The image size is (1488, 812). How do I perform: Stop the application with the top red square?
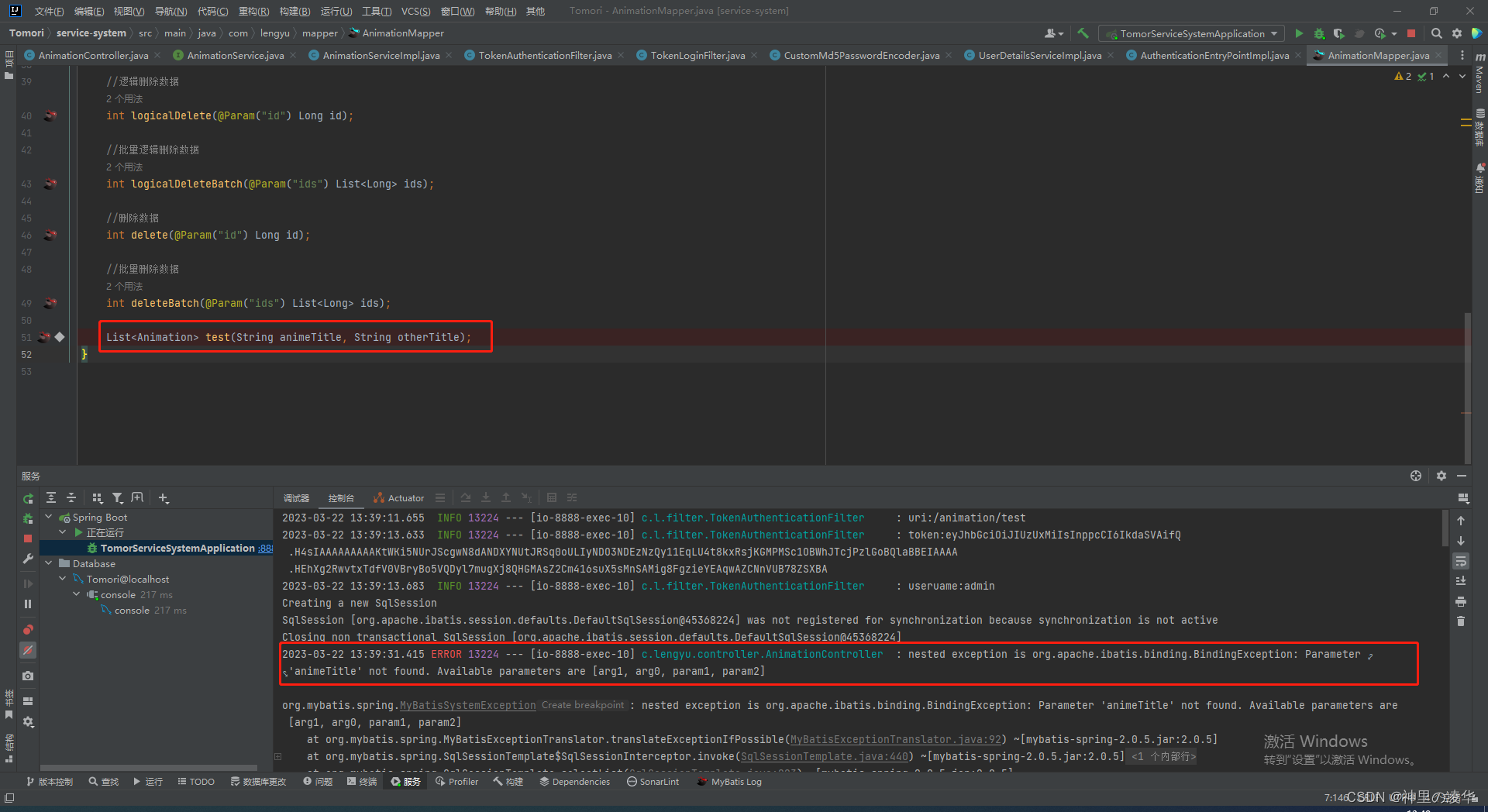pyautogui.click(x=1411, y=33)
